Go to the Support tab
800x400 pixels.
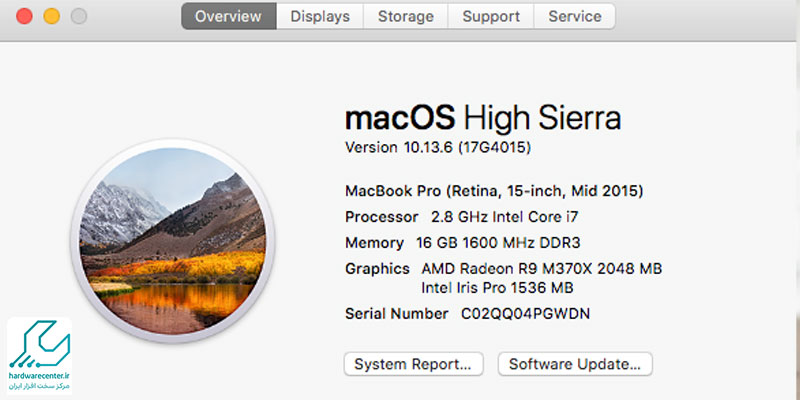[x=491, y=17]
